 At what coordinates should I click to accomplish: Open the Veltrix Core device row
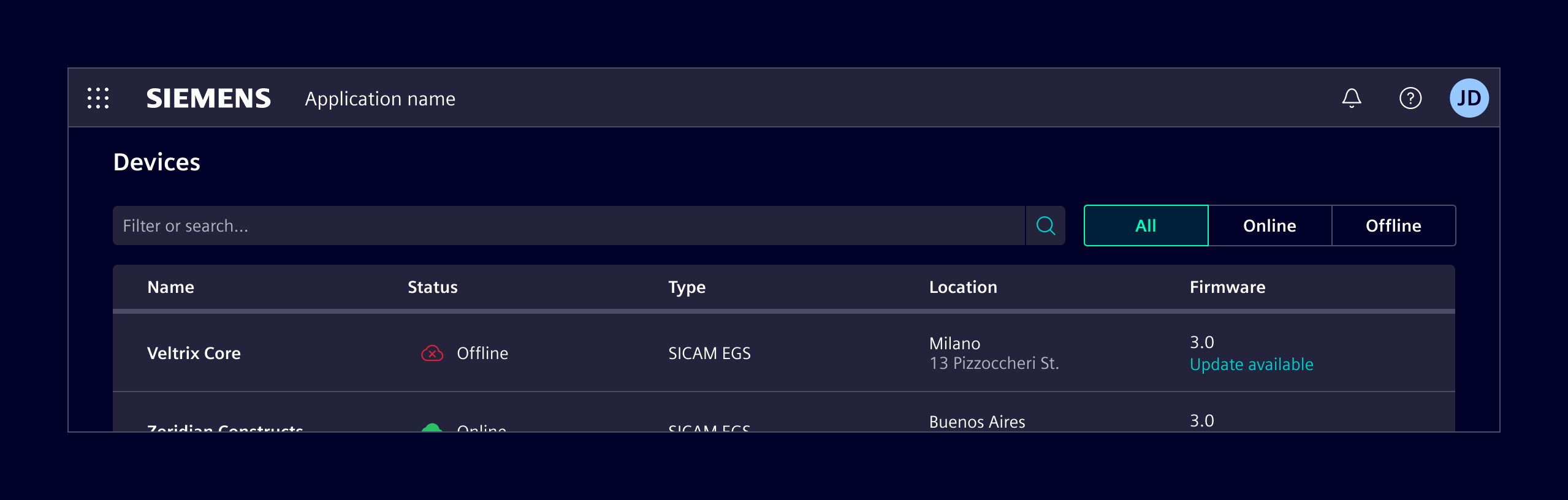(x=194, y=354)
